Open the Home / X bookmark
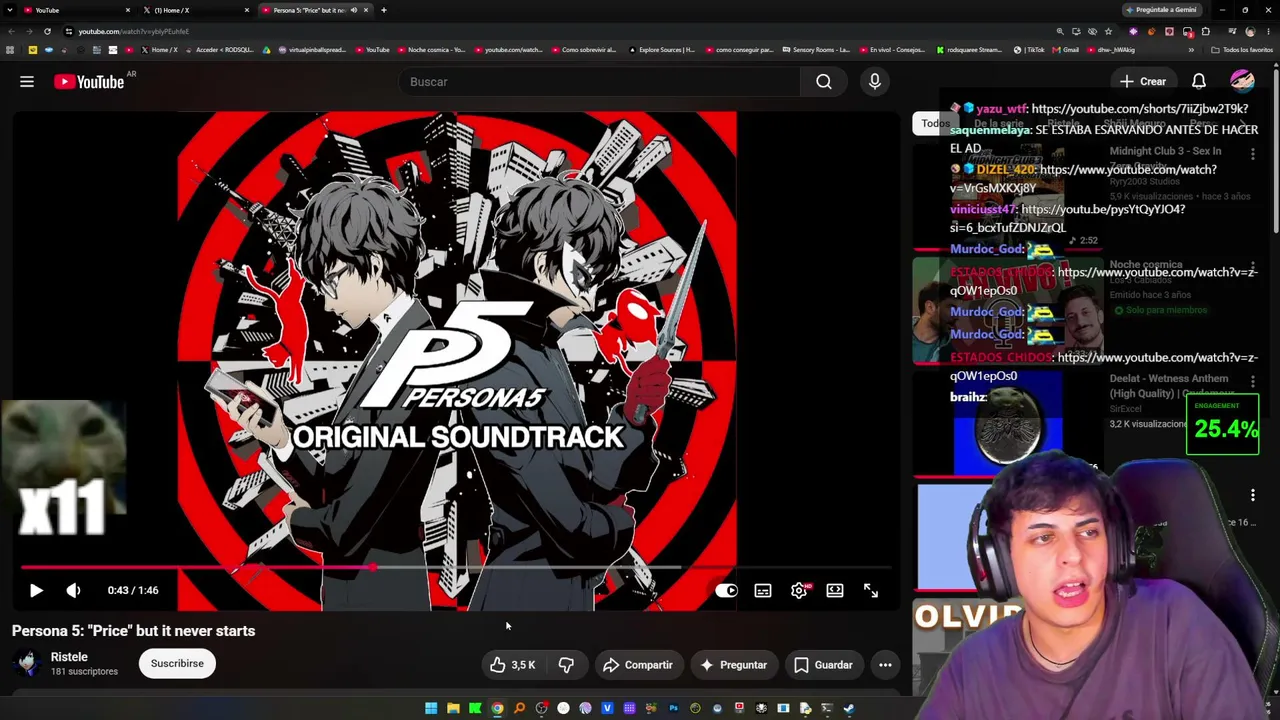The height and width of the screenshot is (720, 1280). 160,50
